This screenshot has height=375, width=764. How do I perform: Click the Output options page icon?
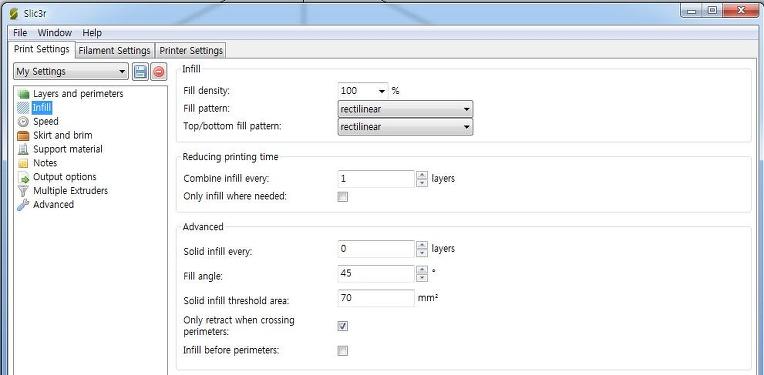[x=23, y=177]
